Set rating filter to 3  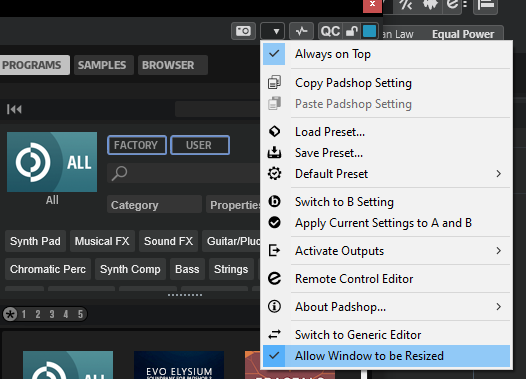coord(52,314)
